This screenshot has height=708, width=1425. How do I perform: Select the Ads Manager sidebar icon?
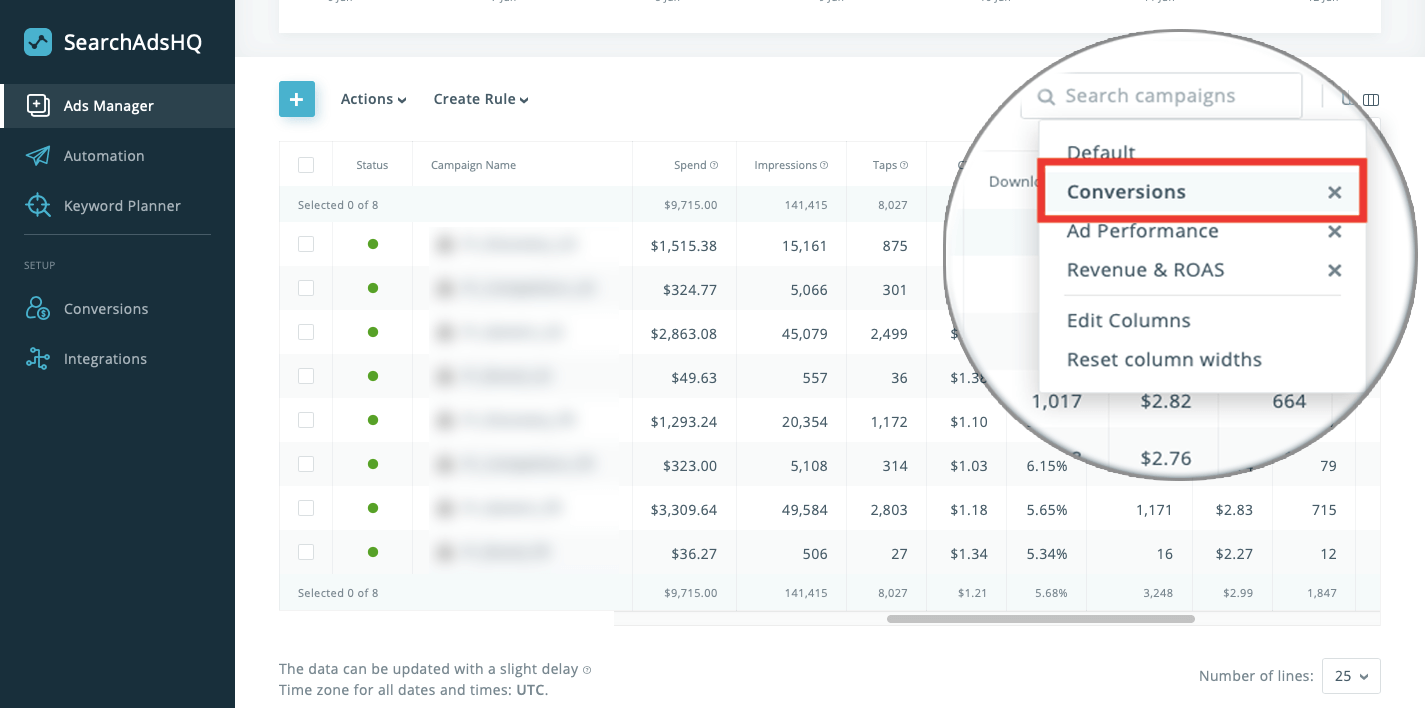tap(38, 106)
